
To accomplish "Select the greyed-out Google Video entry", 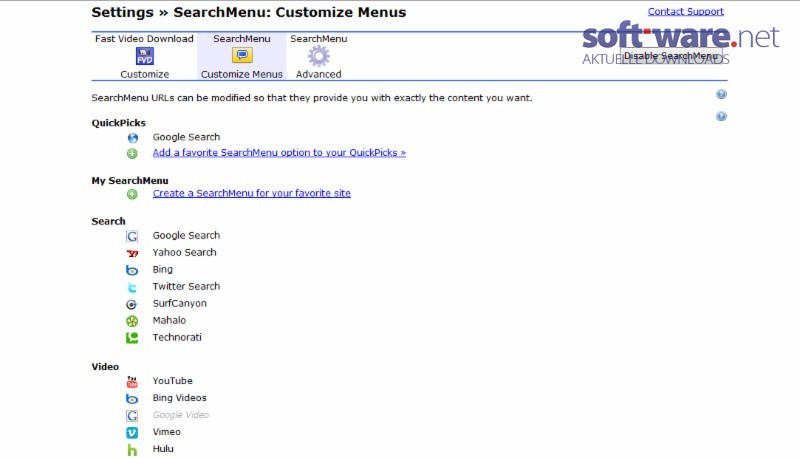I will [181, 415].
